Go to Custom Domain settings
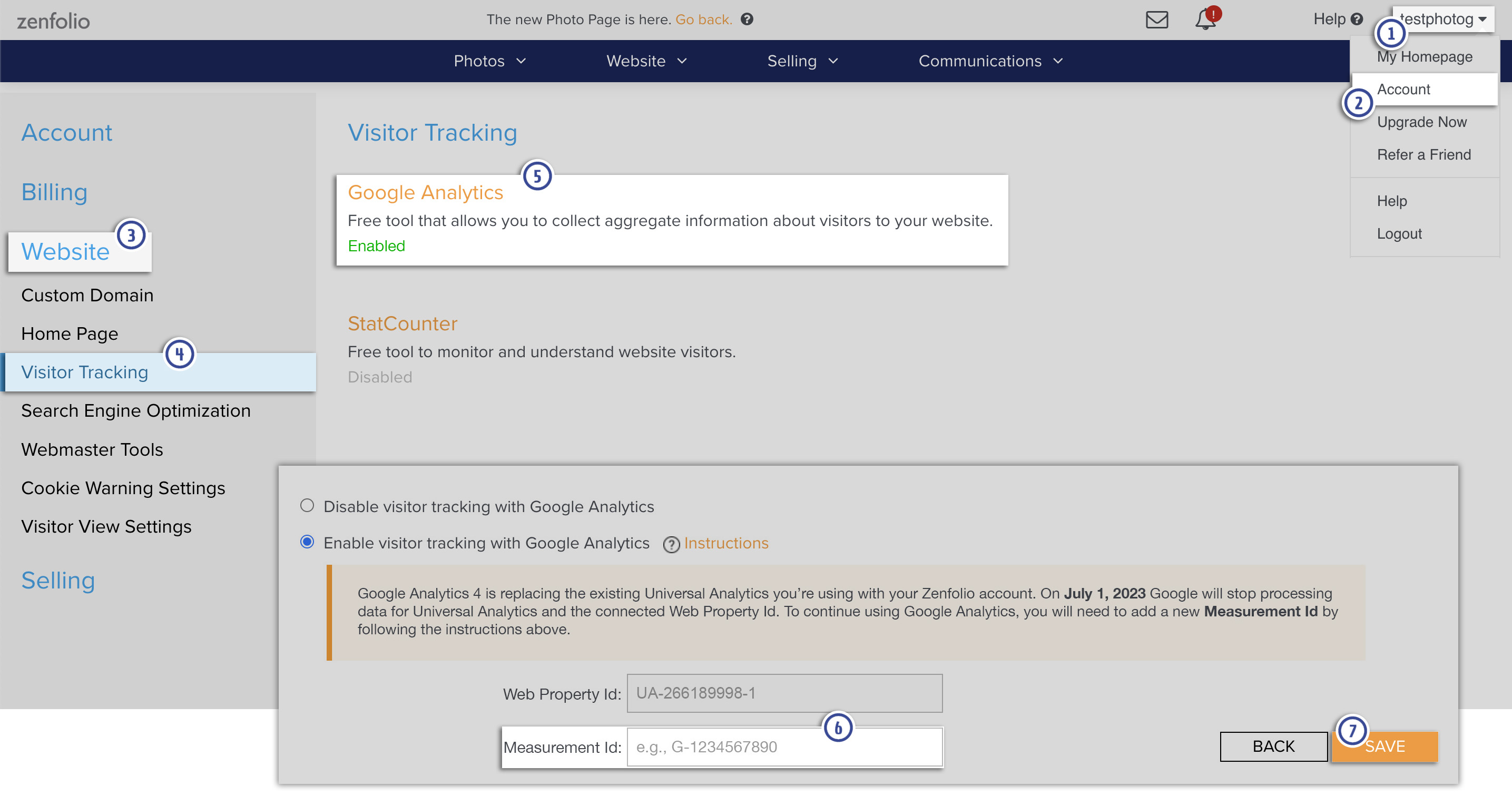The image size is (1512, 805). point(87,296)
